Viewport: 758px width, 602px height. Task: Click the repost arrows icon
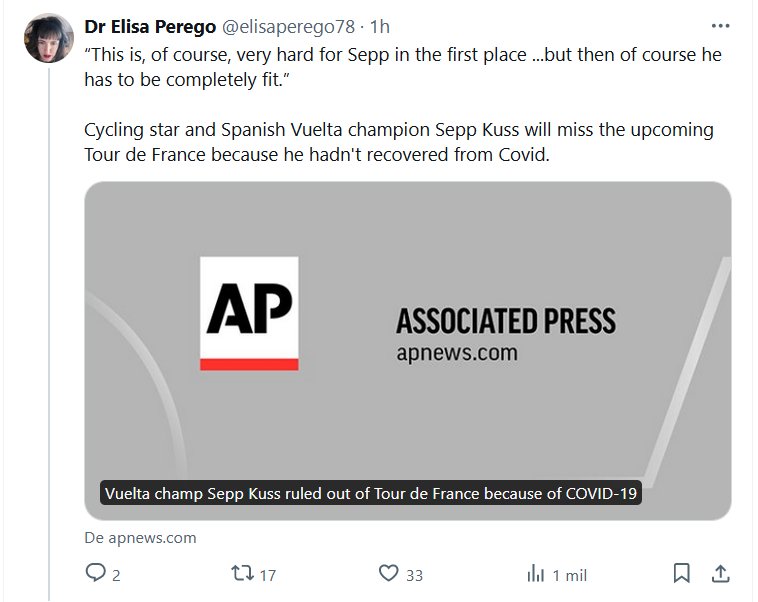(x=241, y=574)
